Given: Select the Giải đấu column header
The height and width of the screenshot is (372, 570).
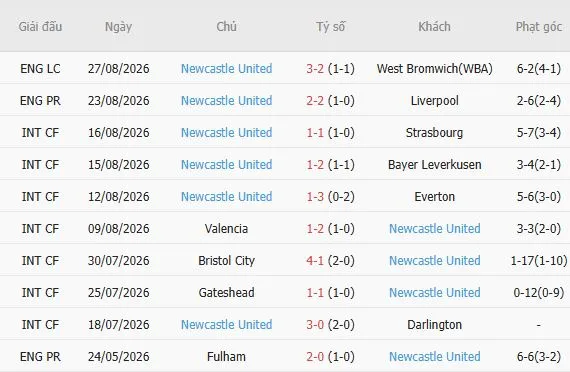Looking at the screenshot, I should click(40, 27).
